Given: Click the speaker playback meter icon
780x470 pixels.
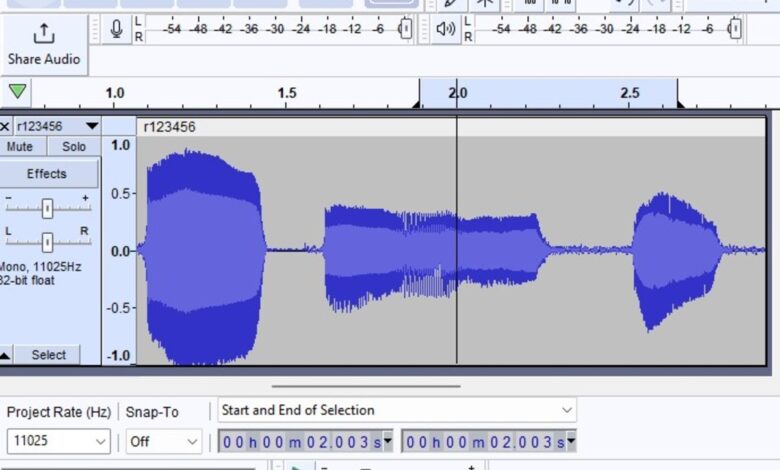Looking at the screenshot, I should tap(446, 29).
